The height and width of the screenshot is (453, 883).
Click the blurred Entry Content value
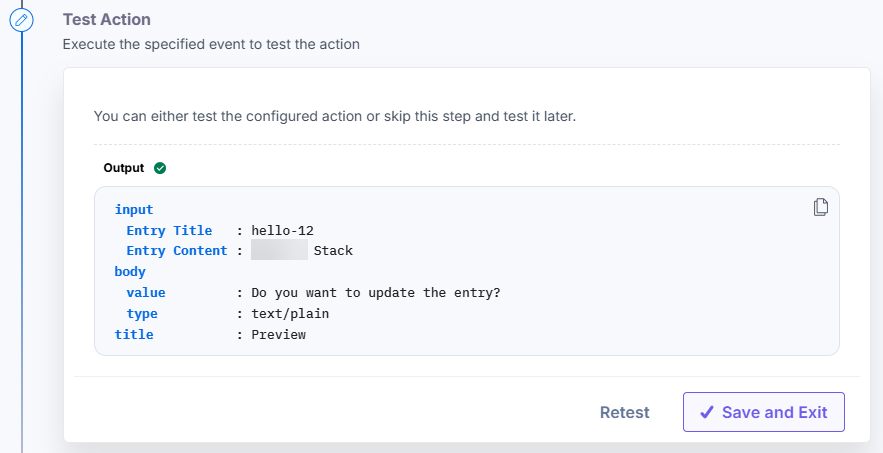click(279, 250)
